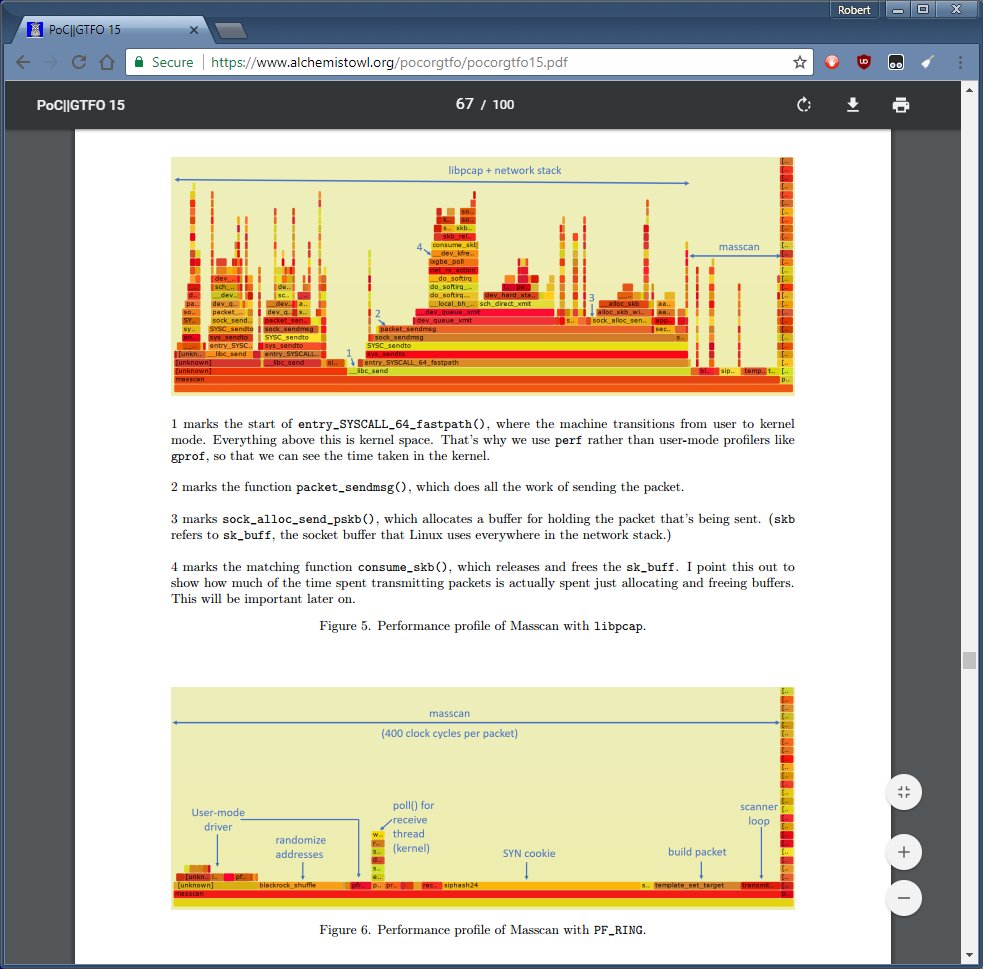The image size is (983, 969).
Task: Click the Figure 6 flame graph
Action: pyautogui.click(x=482, y=798)
